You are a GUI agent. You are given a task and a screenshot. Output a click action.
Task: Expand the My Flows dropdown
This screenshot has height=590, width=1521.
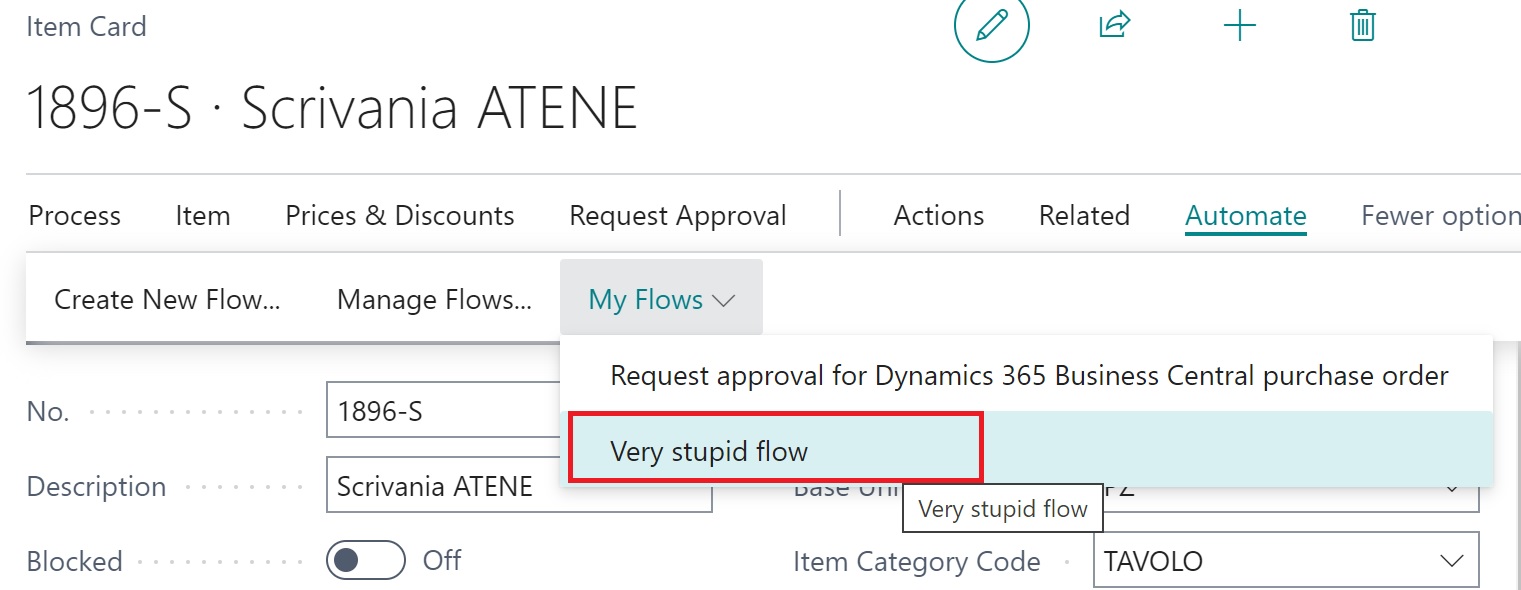pyautogui.click(x=661, y=300)
